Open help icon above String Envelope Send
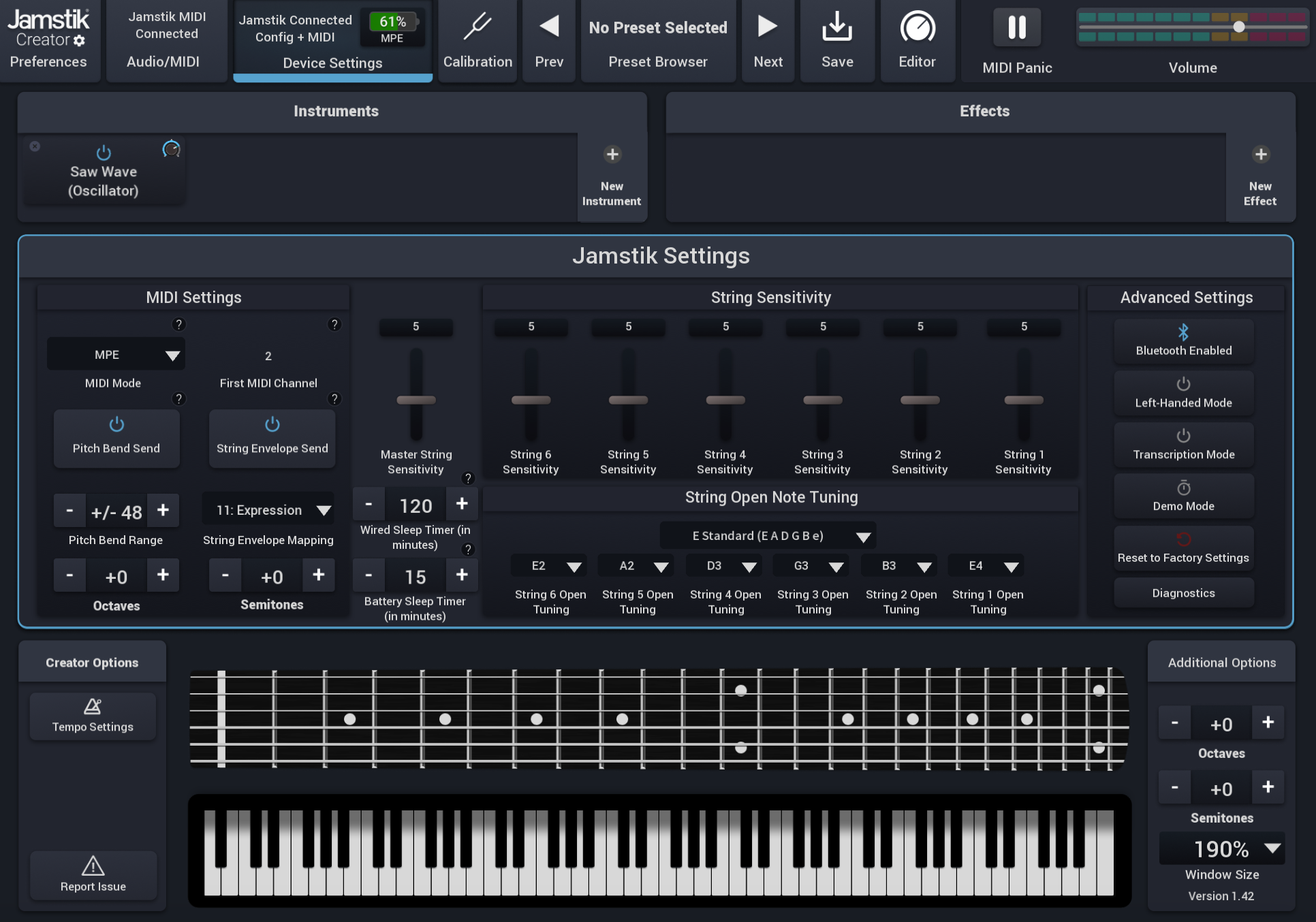Viewport: 1316px width, 922px height. [334, 398]
